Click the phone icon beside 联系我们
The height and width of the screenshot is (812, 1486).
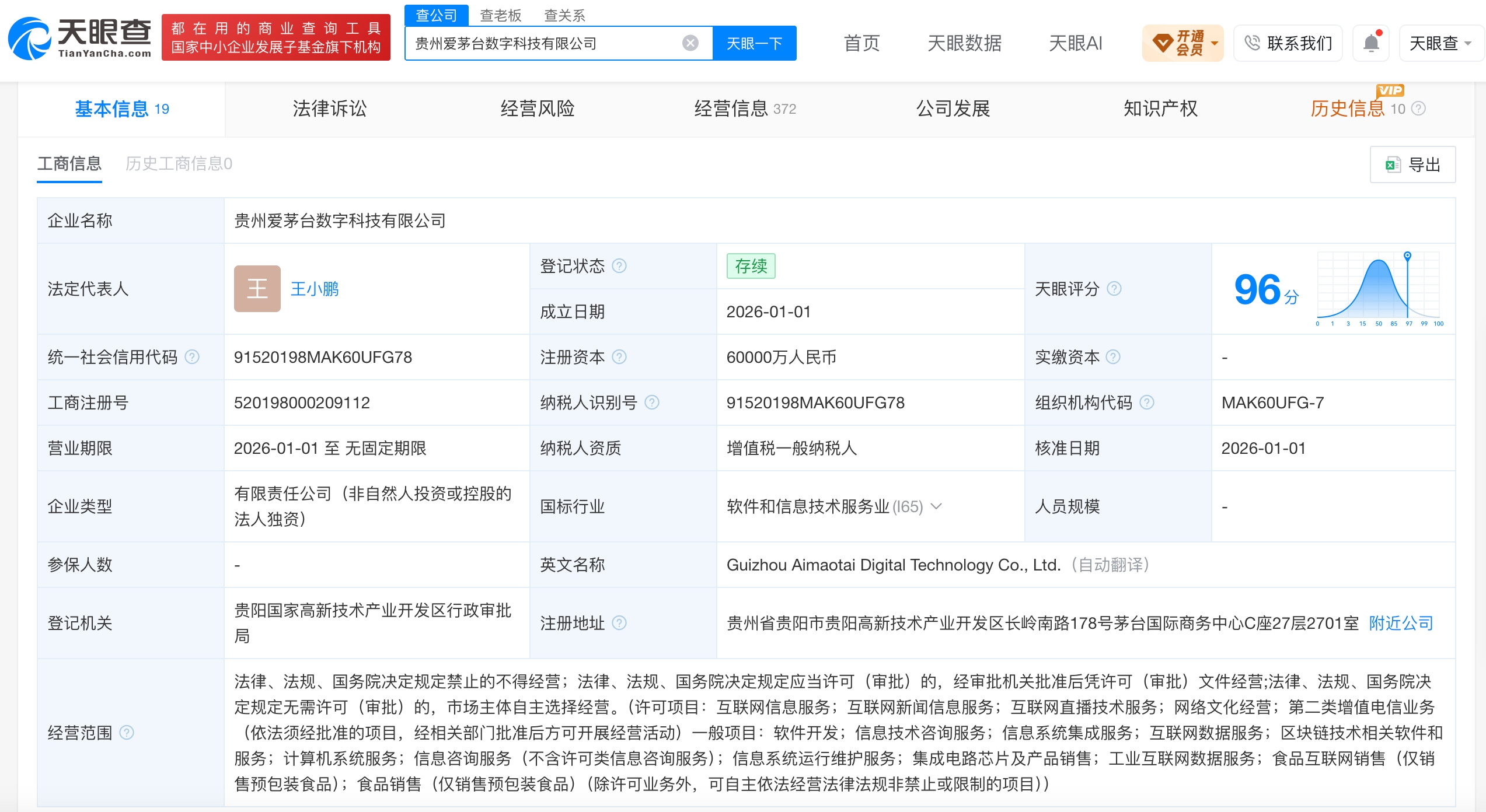click(x=1253, y=43)
